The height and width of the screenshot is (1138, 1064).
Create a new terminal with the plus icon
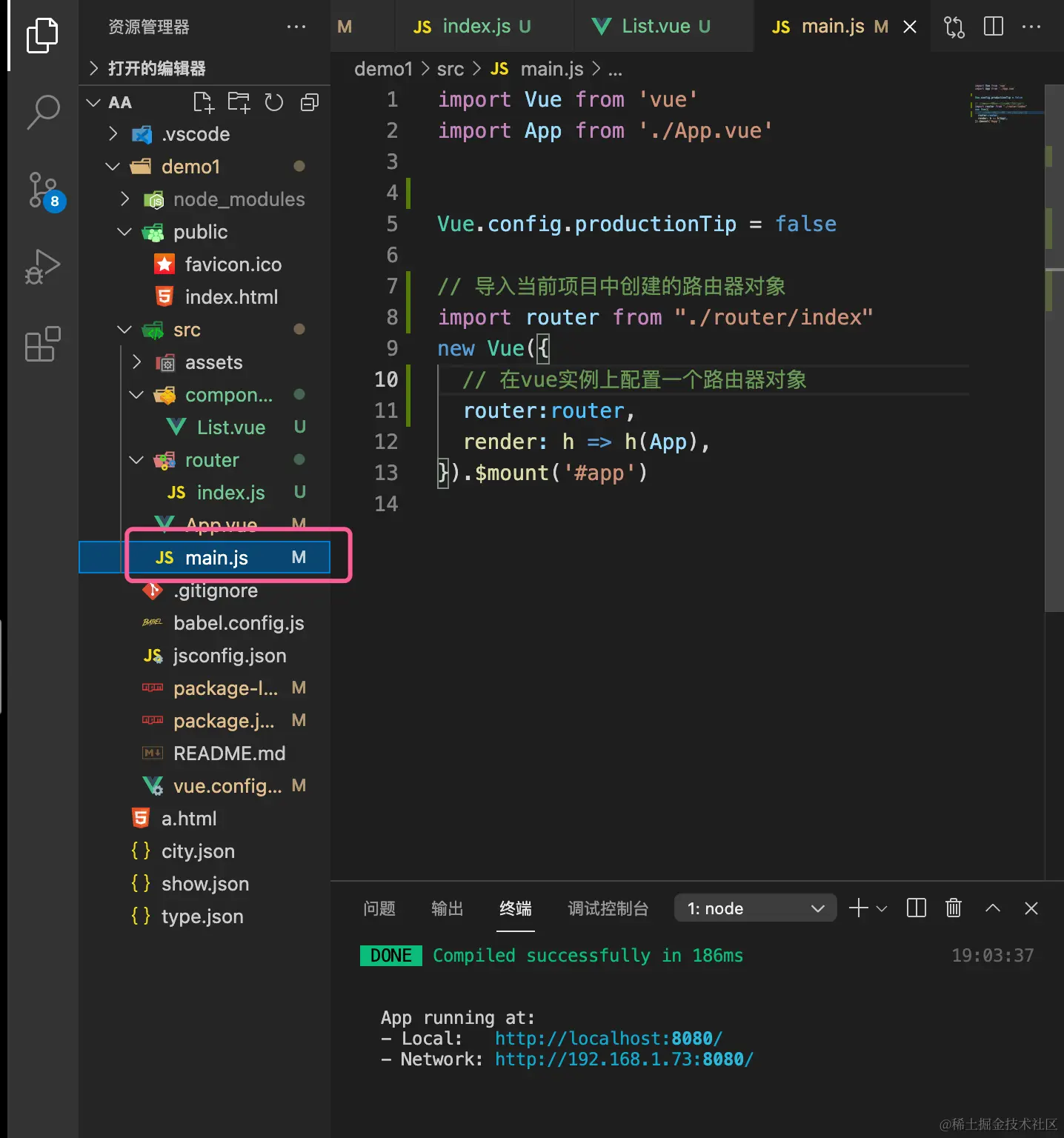point(858,908)
